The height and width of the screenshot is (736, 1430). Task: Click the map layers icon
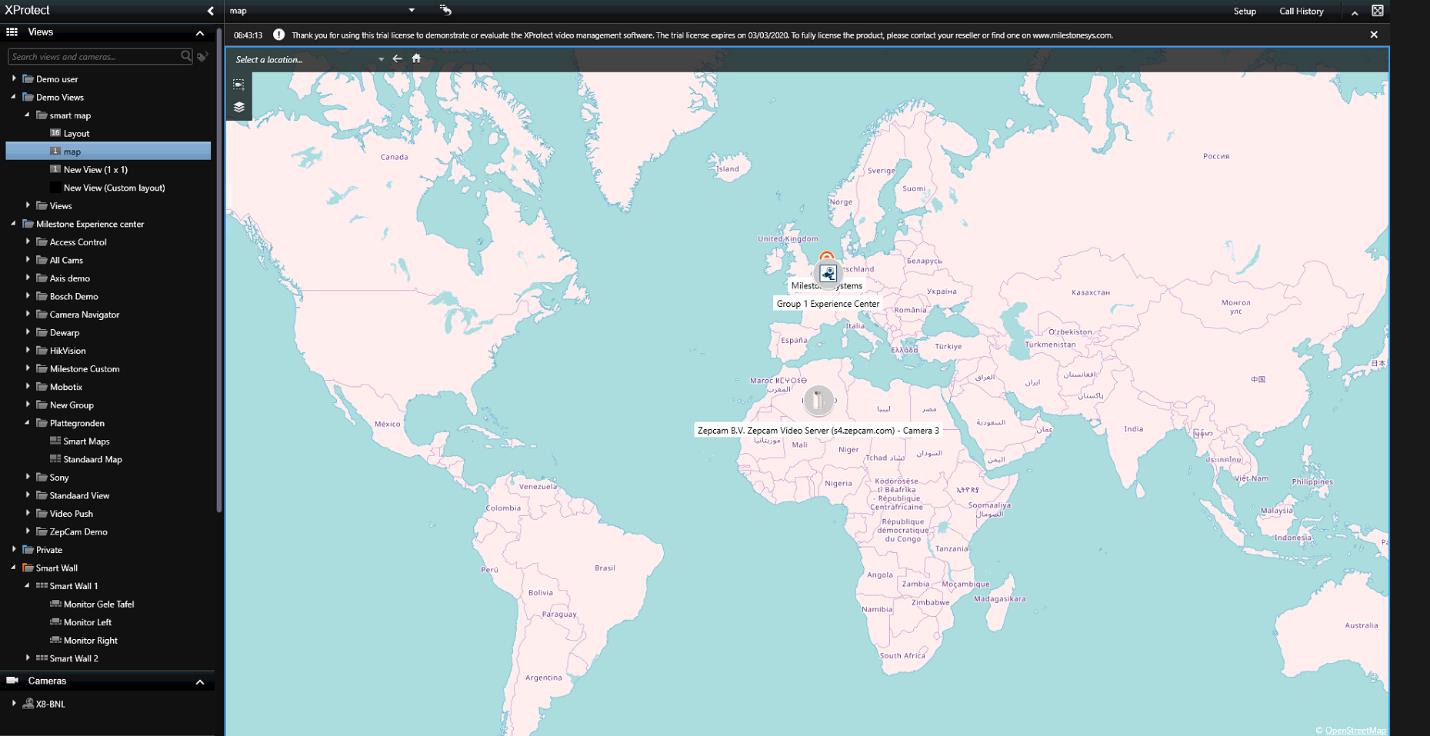pos(239,107)
